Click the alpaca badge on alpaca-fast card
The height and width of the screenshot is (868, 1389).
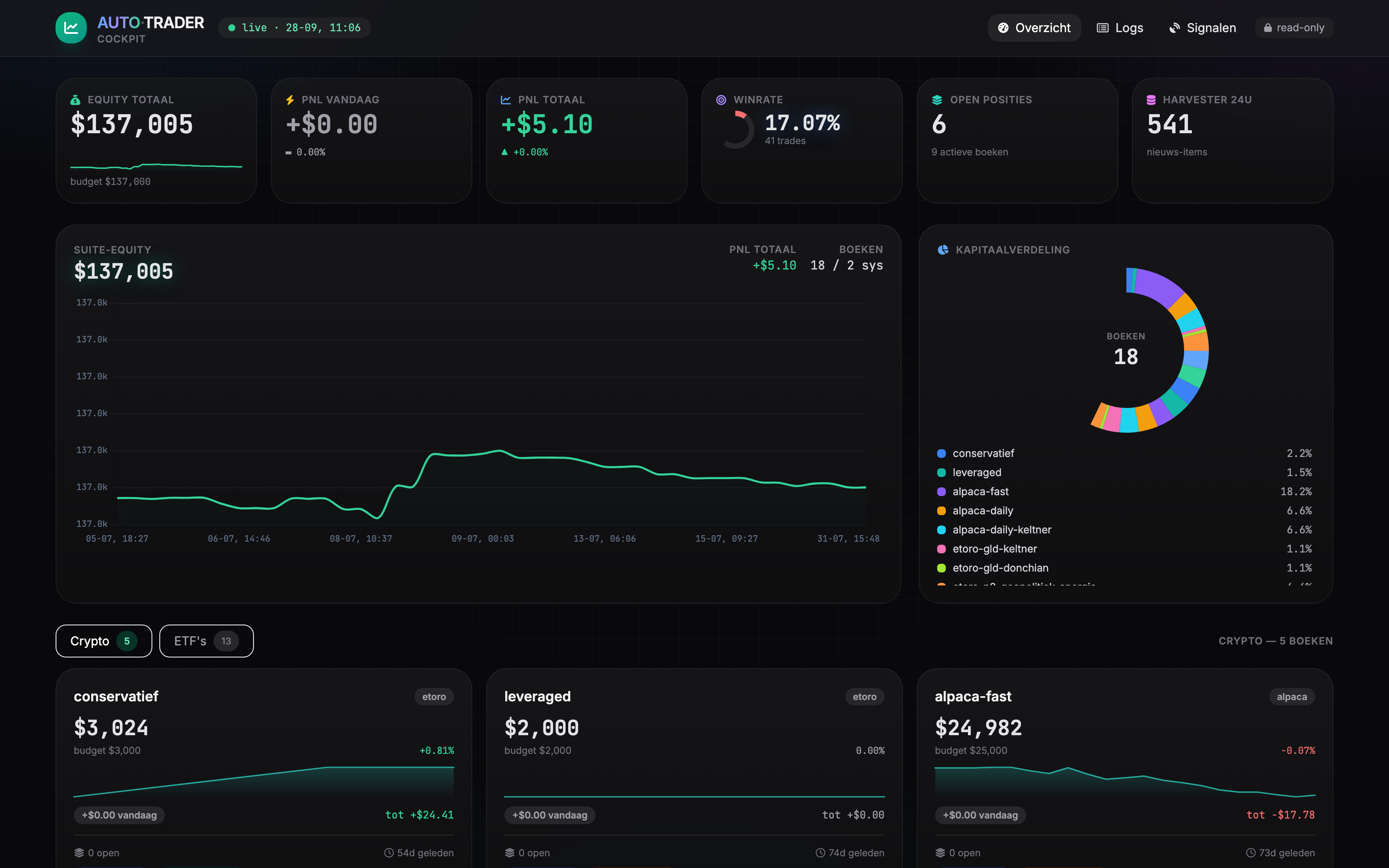(x=1292, y=696)
